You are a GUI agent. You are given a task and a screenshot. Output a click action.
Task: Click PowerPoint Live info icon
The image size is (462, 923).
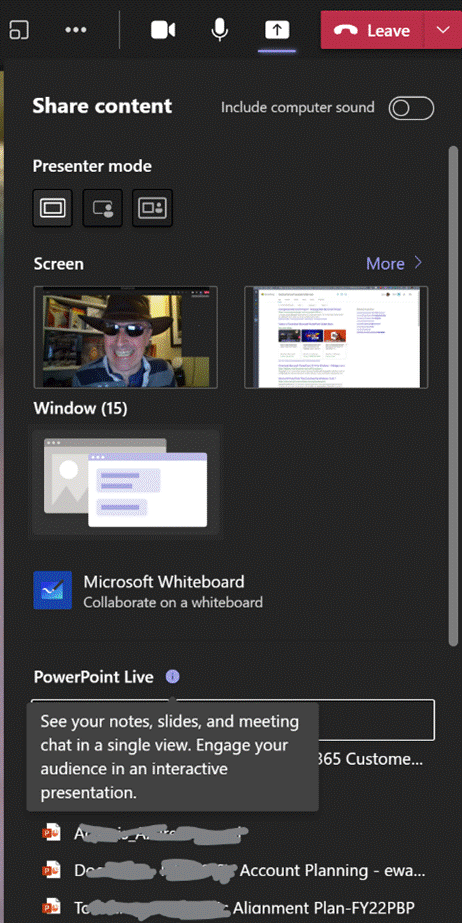point(172,677)
